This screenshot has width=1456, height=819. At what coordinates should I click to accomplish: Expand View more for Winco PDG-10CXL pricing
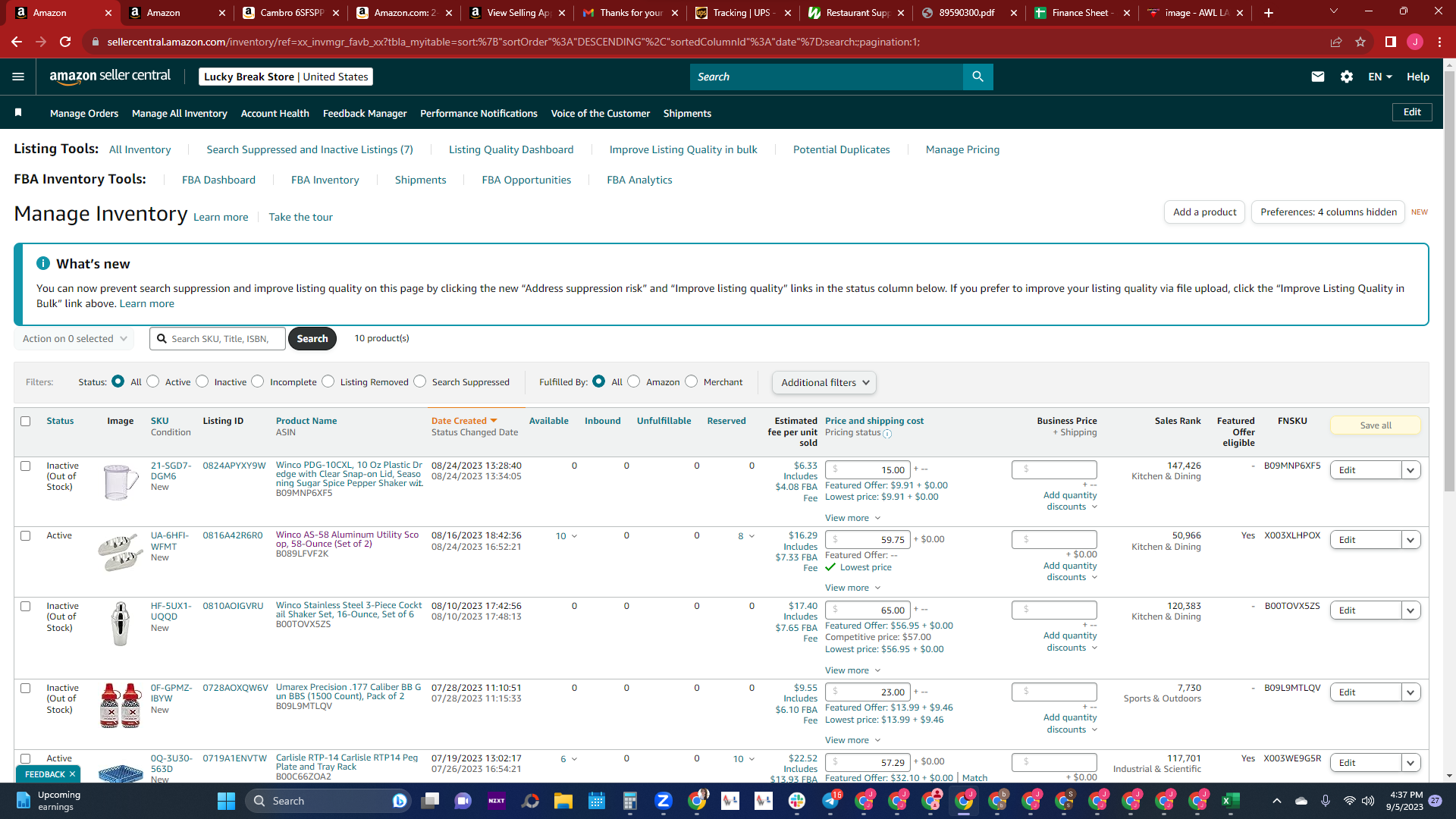click(852, 518)
